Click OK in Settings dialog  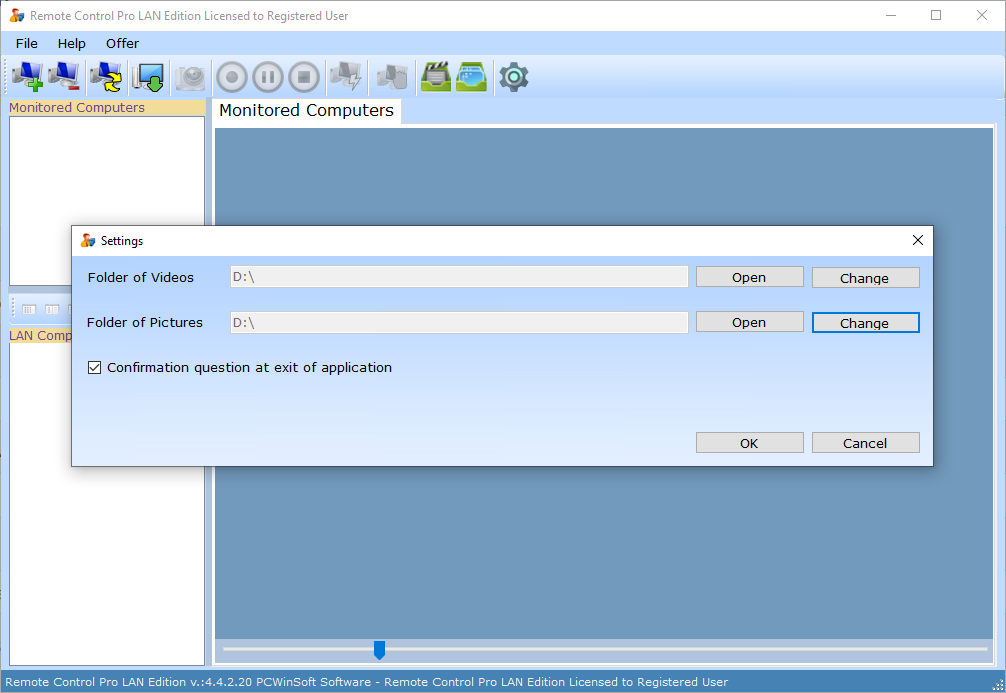[x=749, y=443]
